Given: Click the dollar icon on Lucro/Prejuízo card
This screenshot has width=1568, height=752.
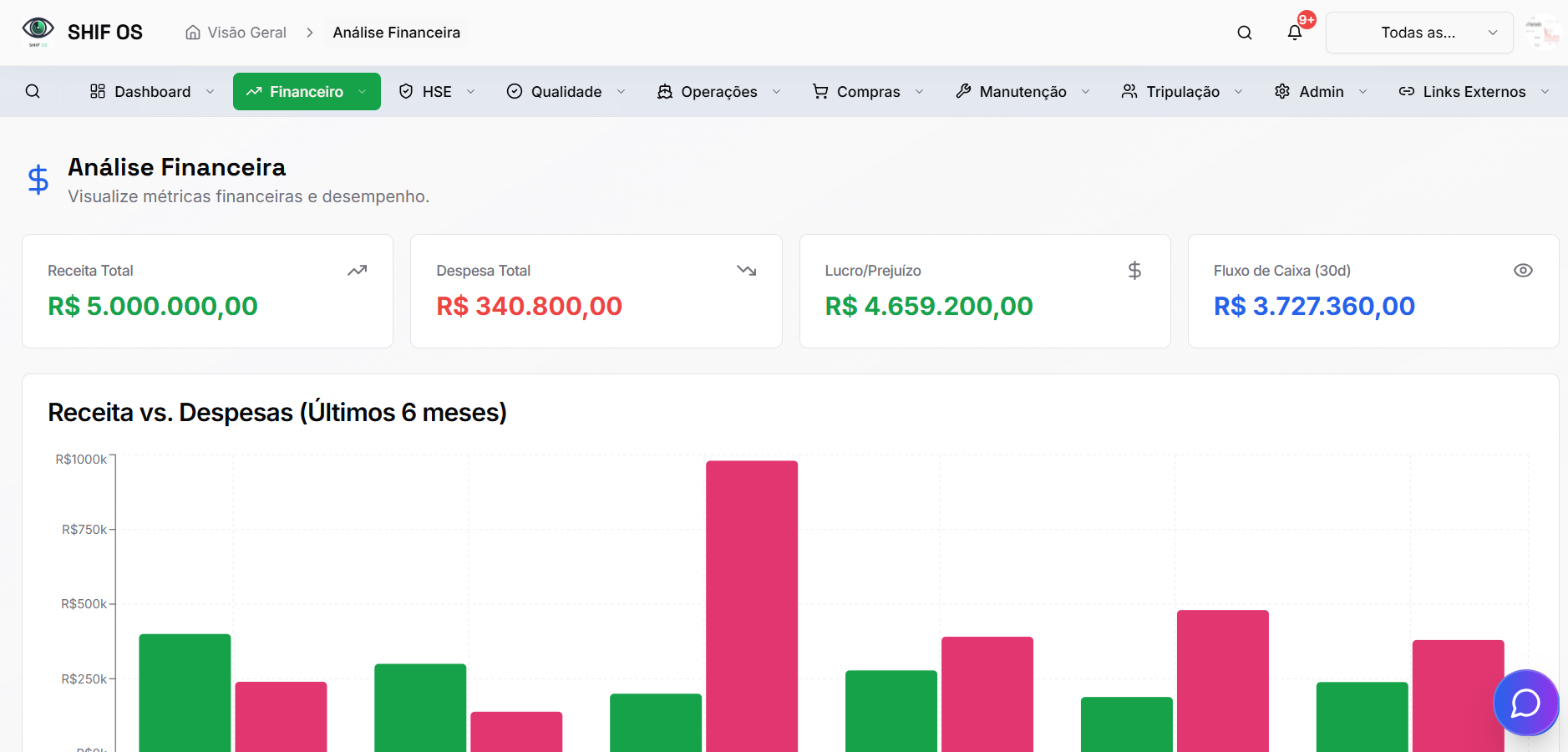Looking at the screenshot, I should click(x=1134, y=270).
